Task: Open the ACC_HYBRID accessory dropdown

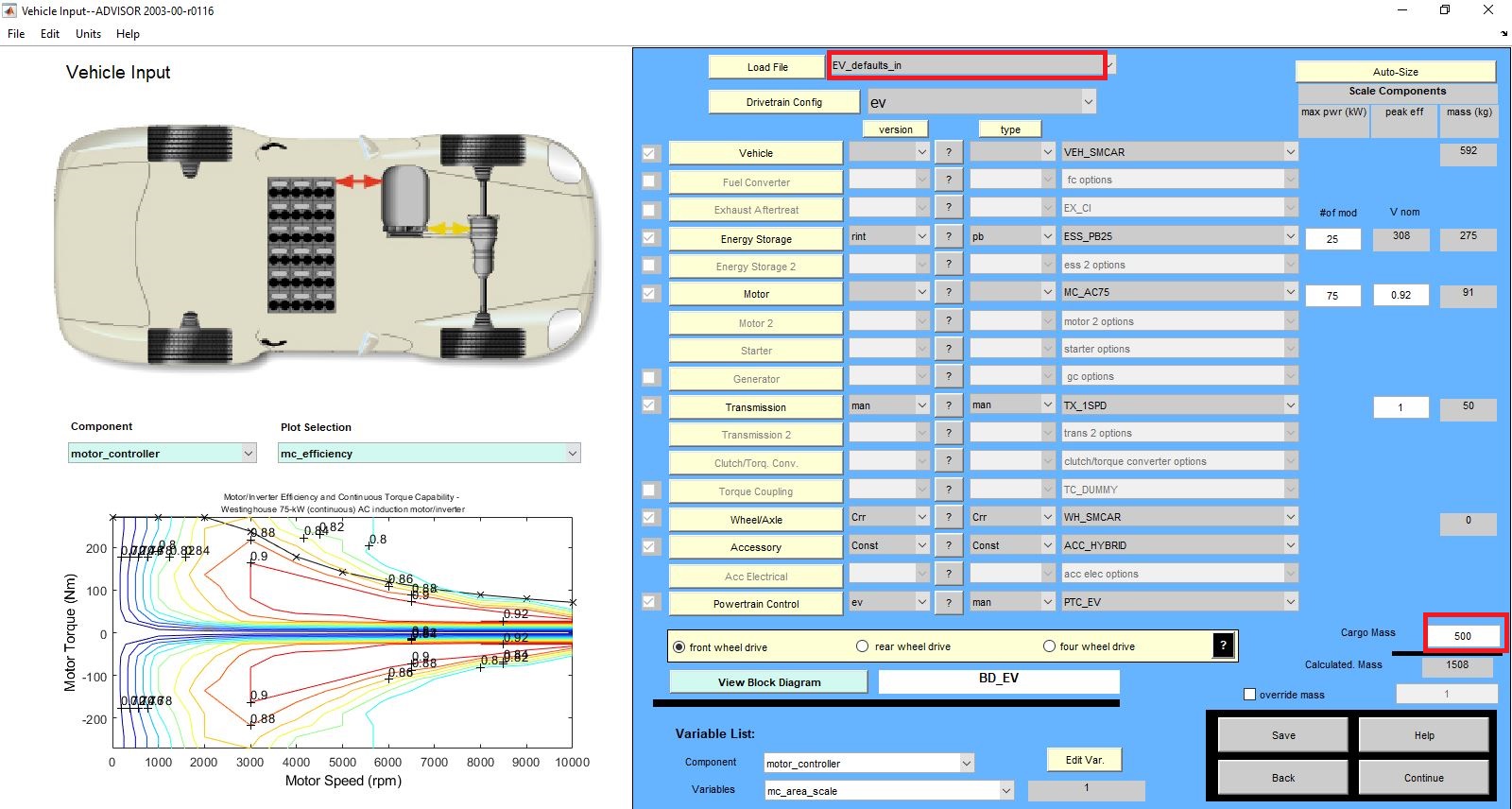Action: click(x=1179, y=545)
